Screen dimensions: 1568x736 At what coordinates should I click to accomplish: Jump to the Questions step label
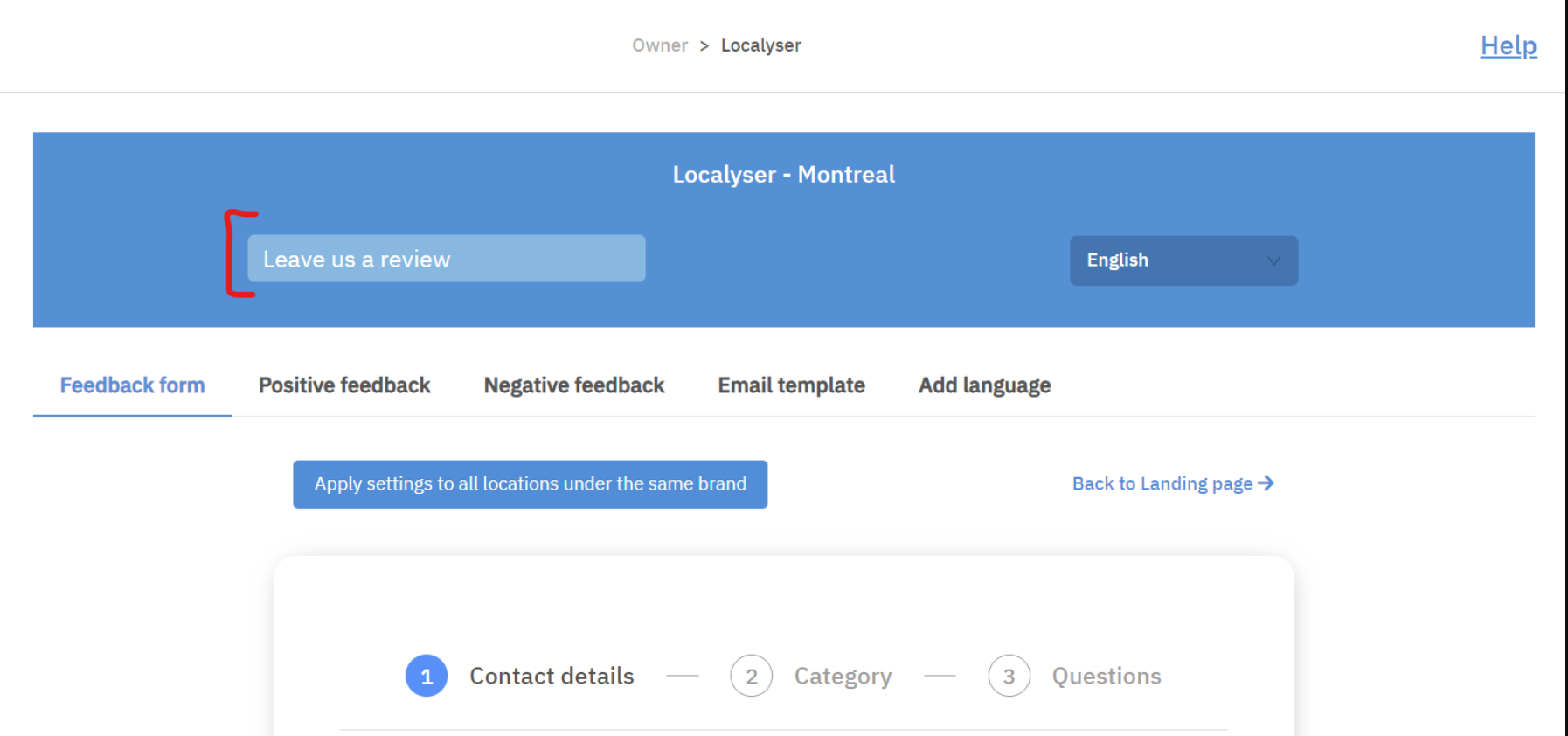[x=1106, y=676]
